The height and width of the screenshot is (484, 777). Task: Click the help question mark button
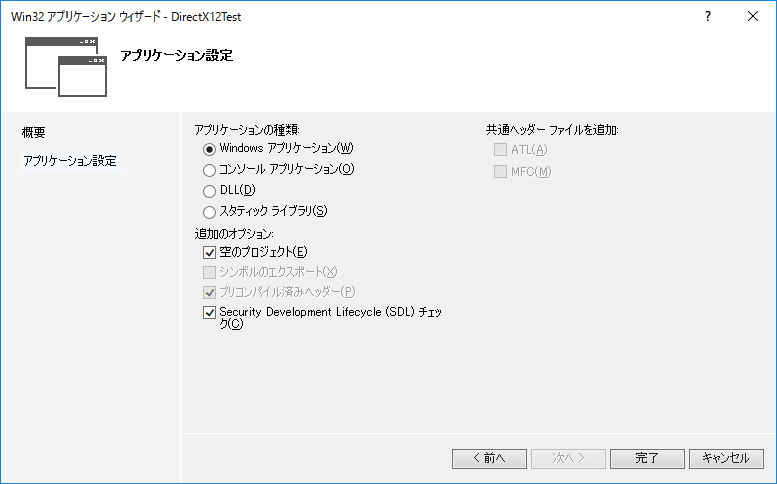click(x=707, y=17)
